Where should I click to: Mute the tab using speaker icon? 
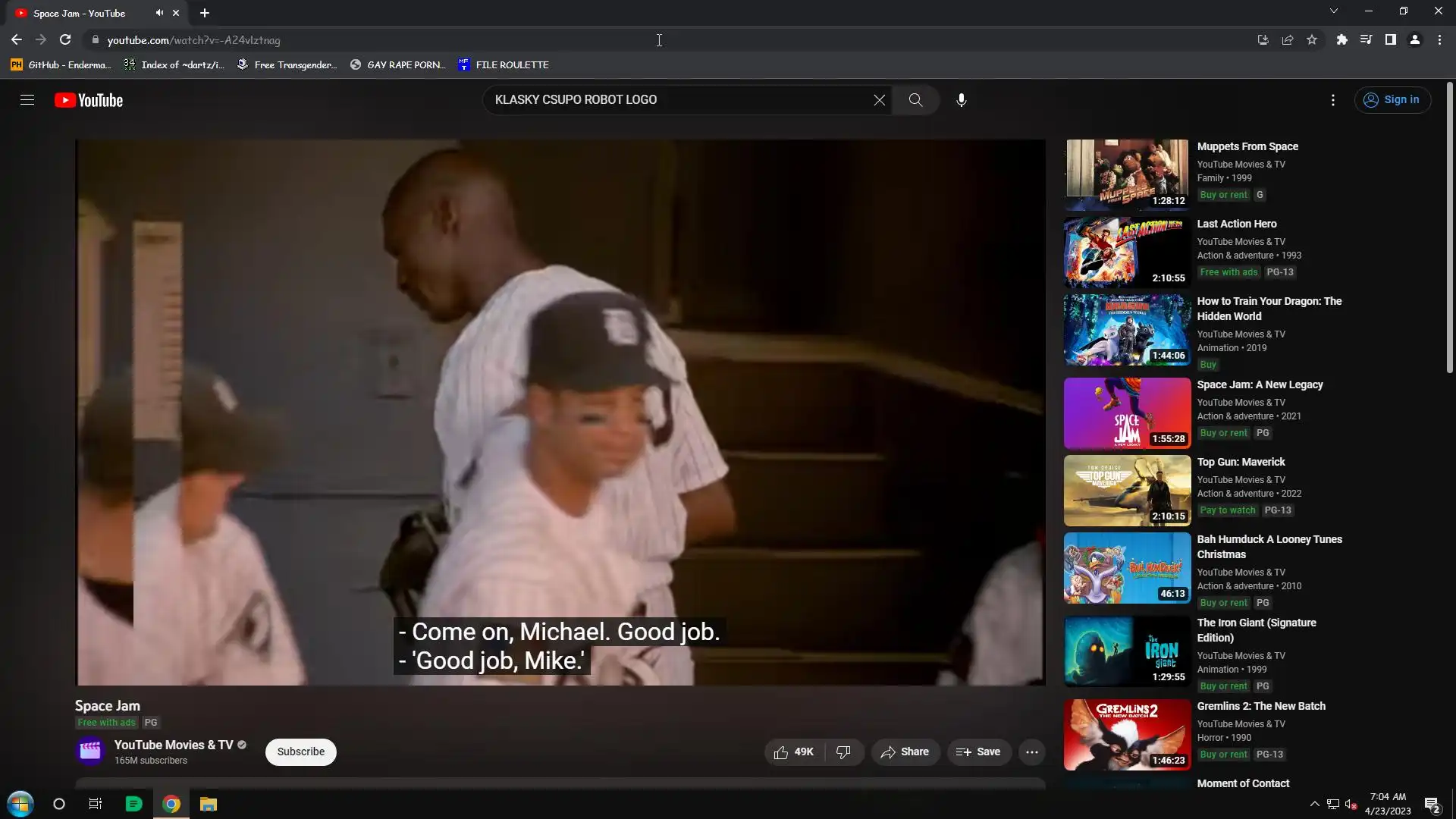click(x=159, y=13)
